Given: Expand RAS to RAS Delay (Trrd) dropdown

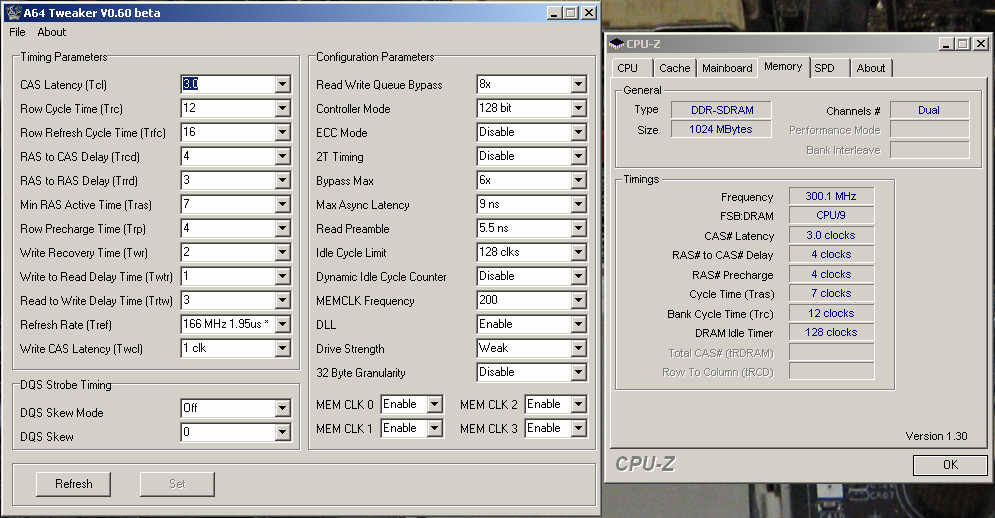Looking at the screenshot, I should click(x=283, y=181).
